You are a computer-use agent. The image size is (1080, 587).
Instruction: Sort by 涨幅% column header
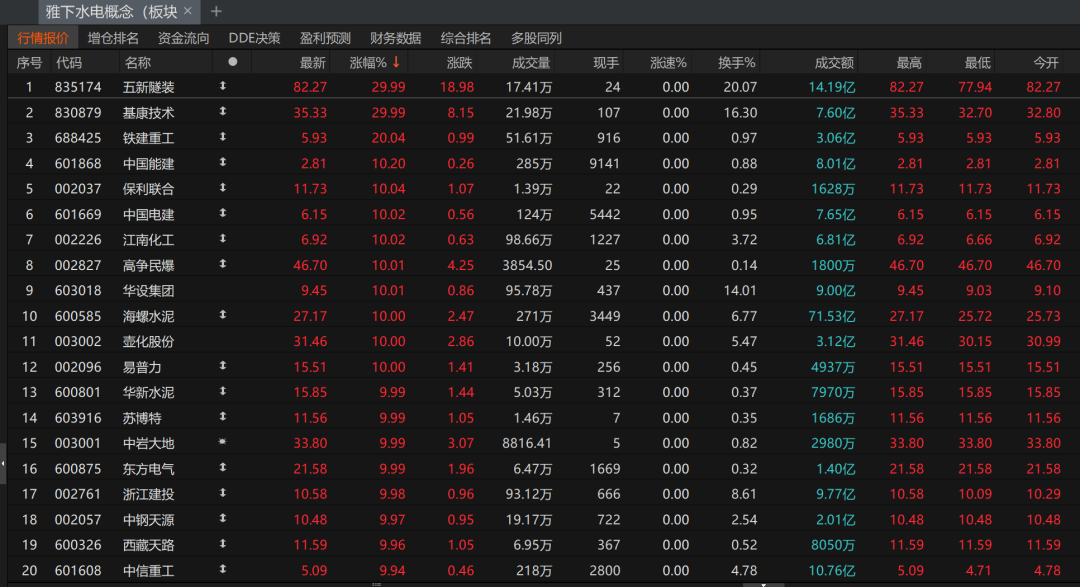[x=368, y=63]
